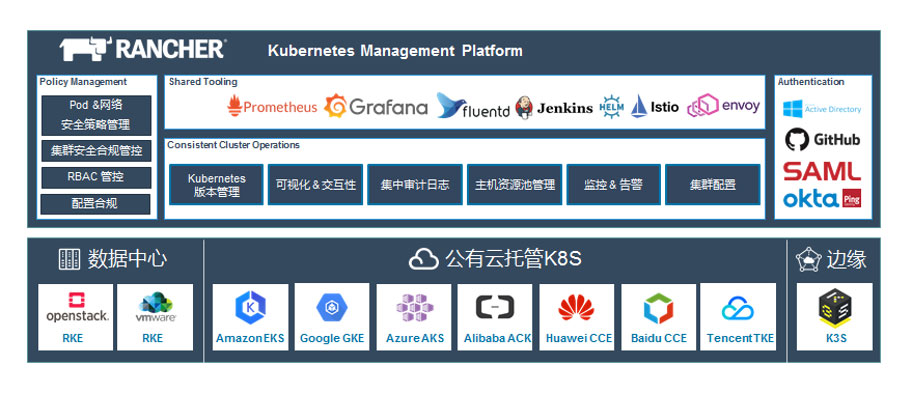
Task: Click the Amazon EKS label
Action: 250,338
